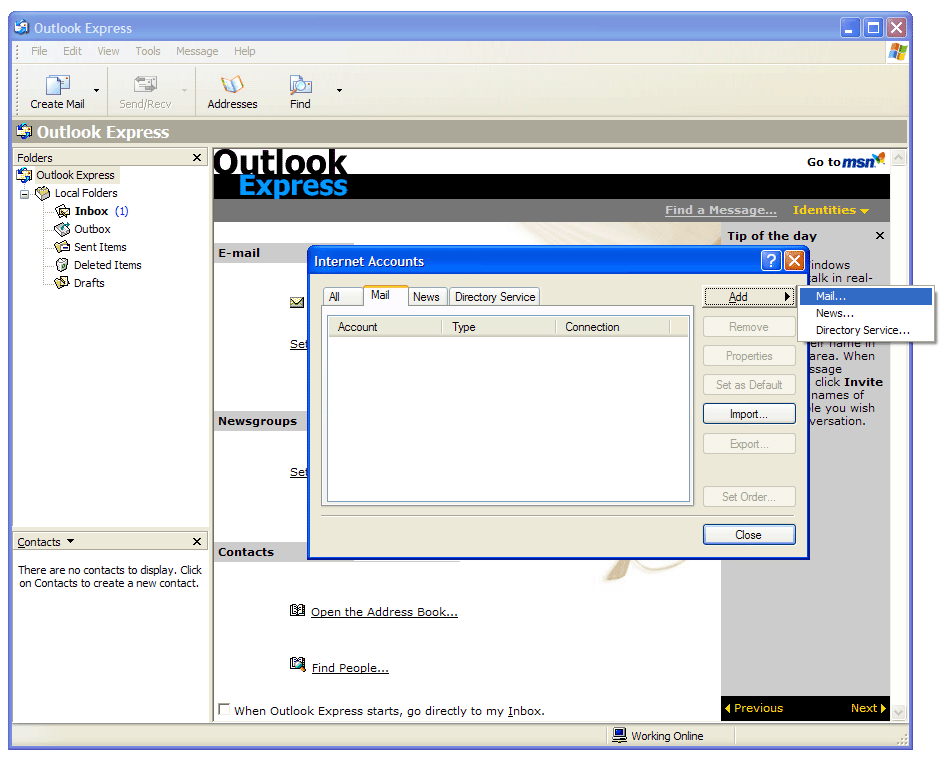Click the scroll up arrow of main pane
The image size is (949, 769).
coord(899,158)
